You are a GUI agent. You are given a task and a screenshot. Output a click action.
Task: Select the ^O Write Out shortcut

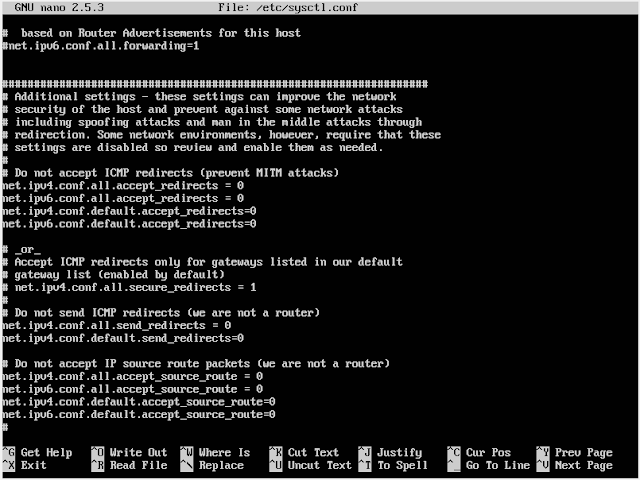(x=129, y=453)
